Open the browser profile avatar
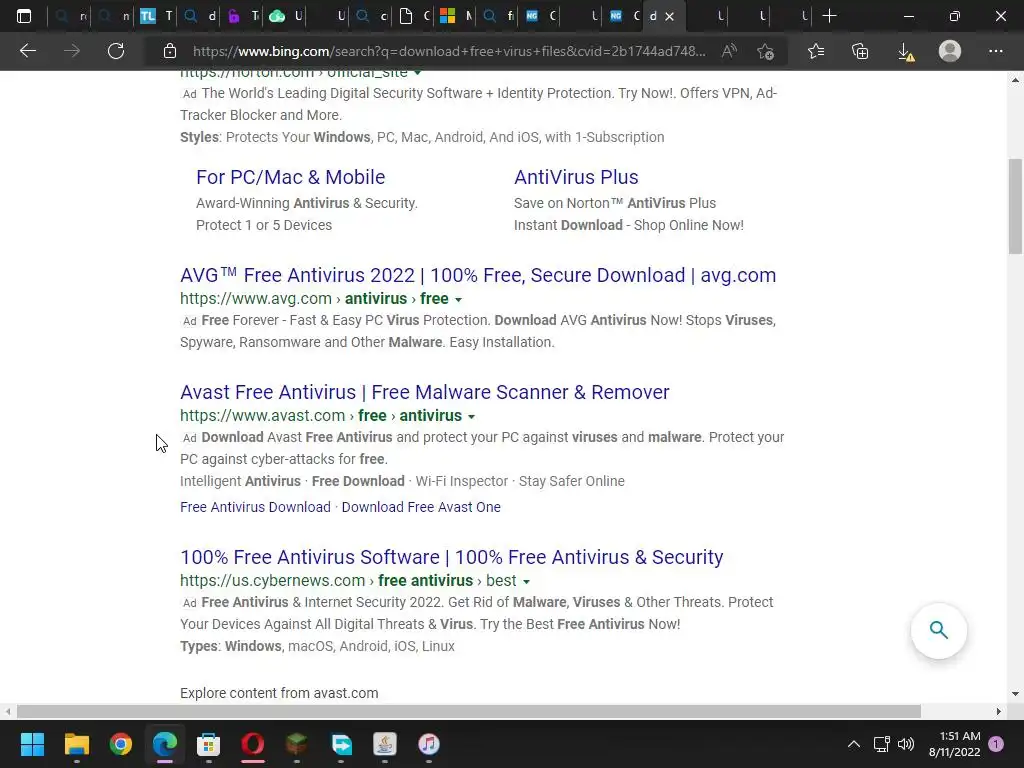 point(950,51)
